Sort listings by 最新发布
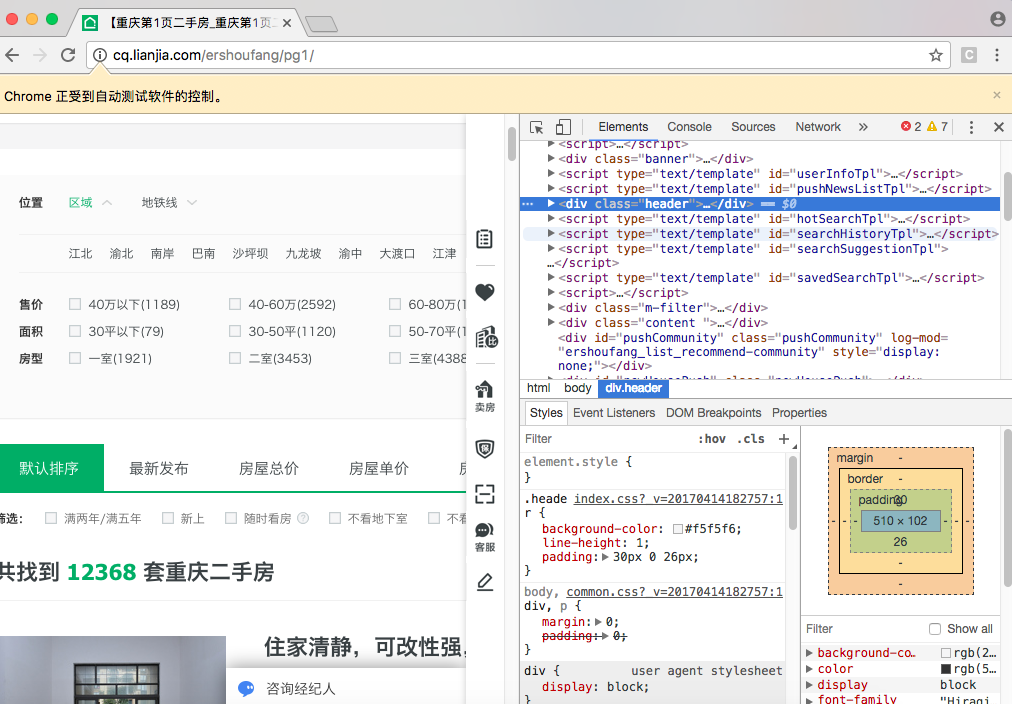The height and width of the screenshot is (704, 1012). pos(159,468)
